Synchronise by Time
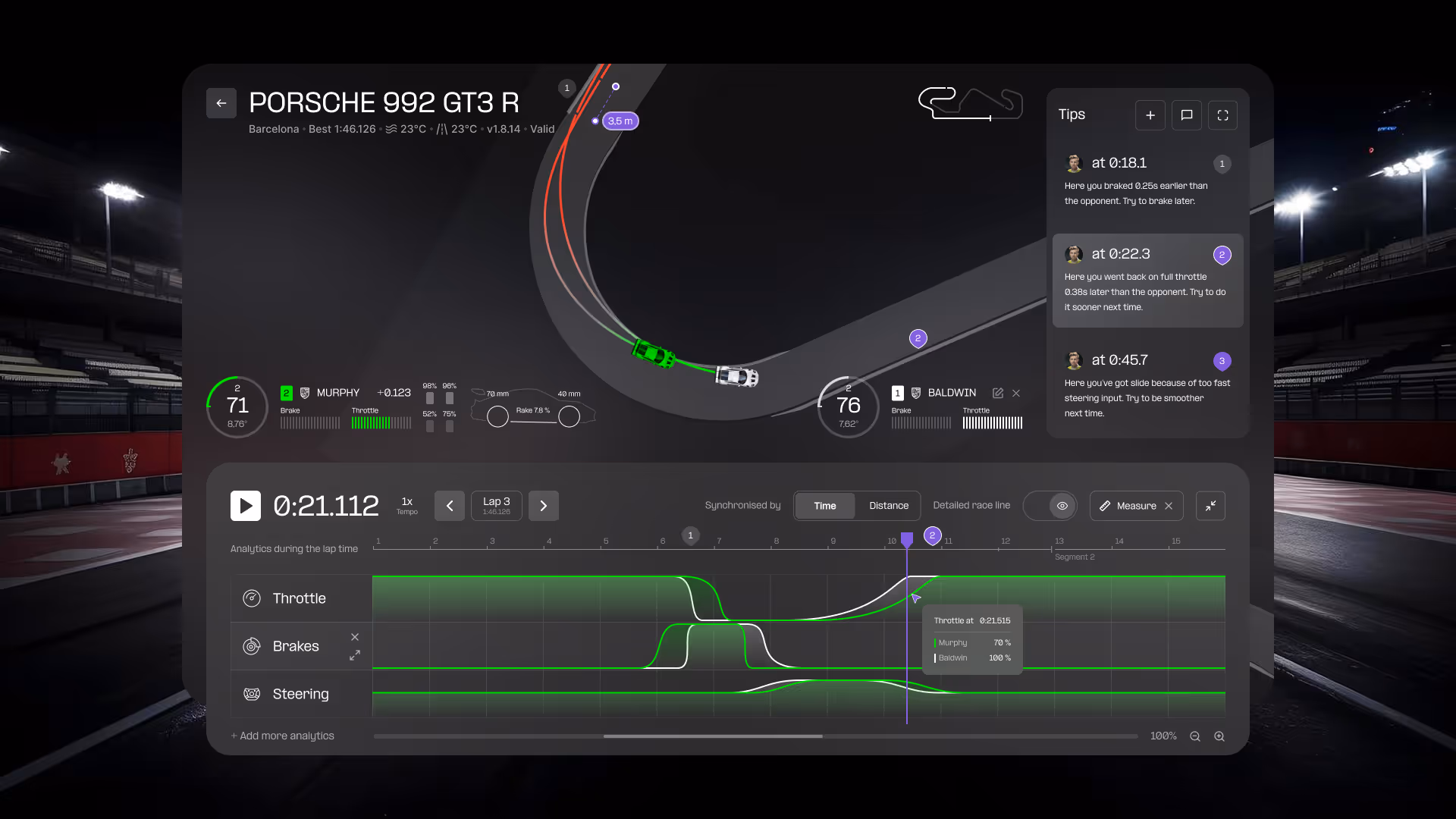 [824, 506]
